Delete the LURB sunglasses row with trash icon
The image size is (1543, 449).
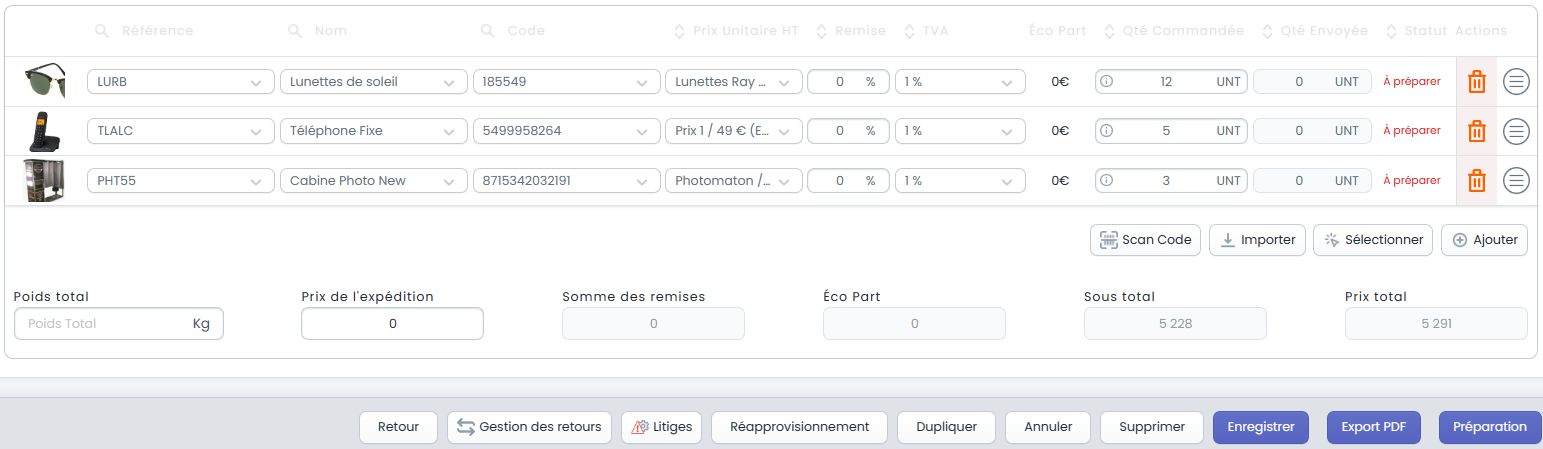(1476, 81)
